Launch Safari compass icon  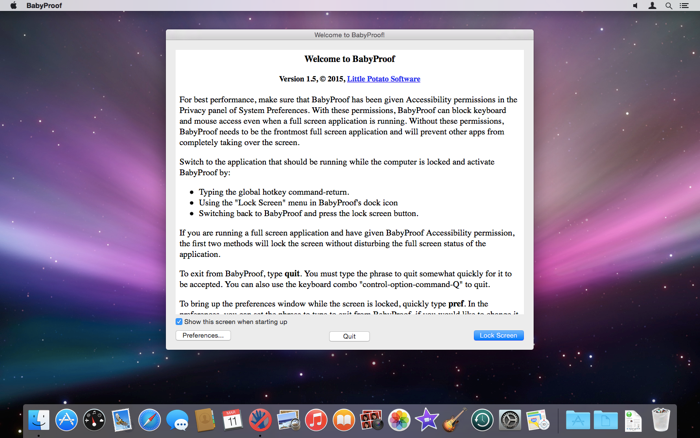[149, 420]
